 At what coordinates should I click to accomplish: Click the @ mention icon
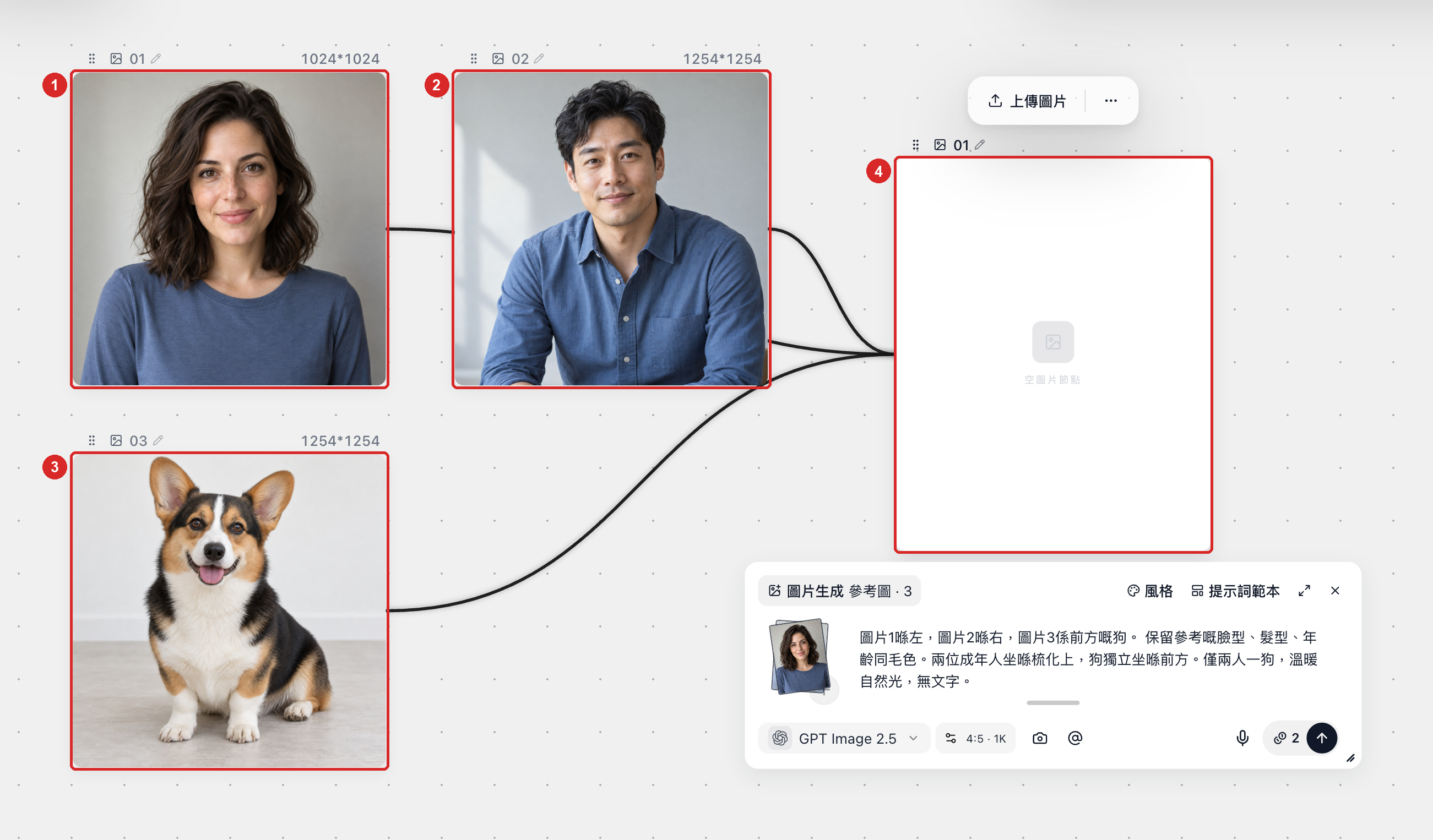[x=1076, y=738]
